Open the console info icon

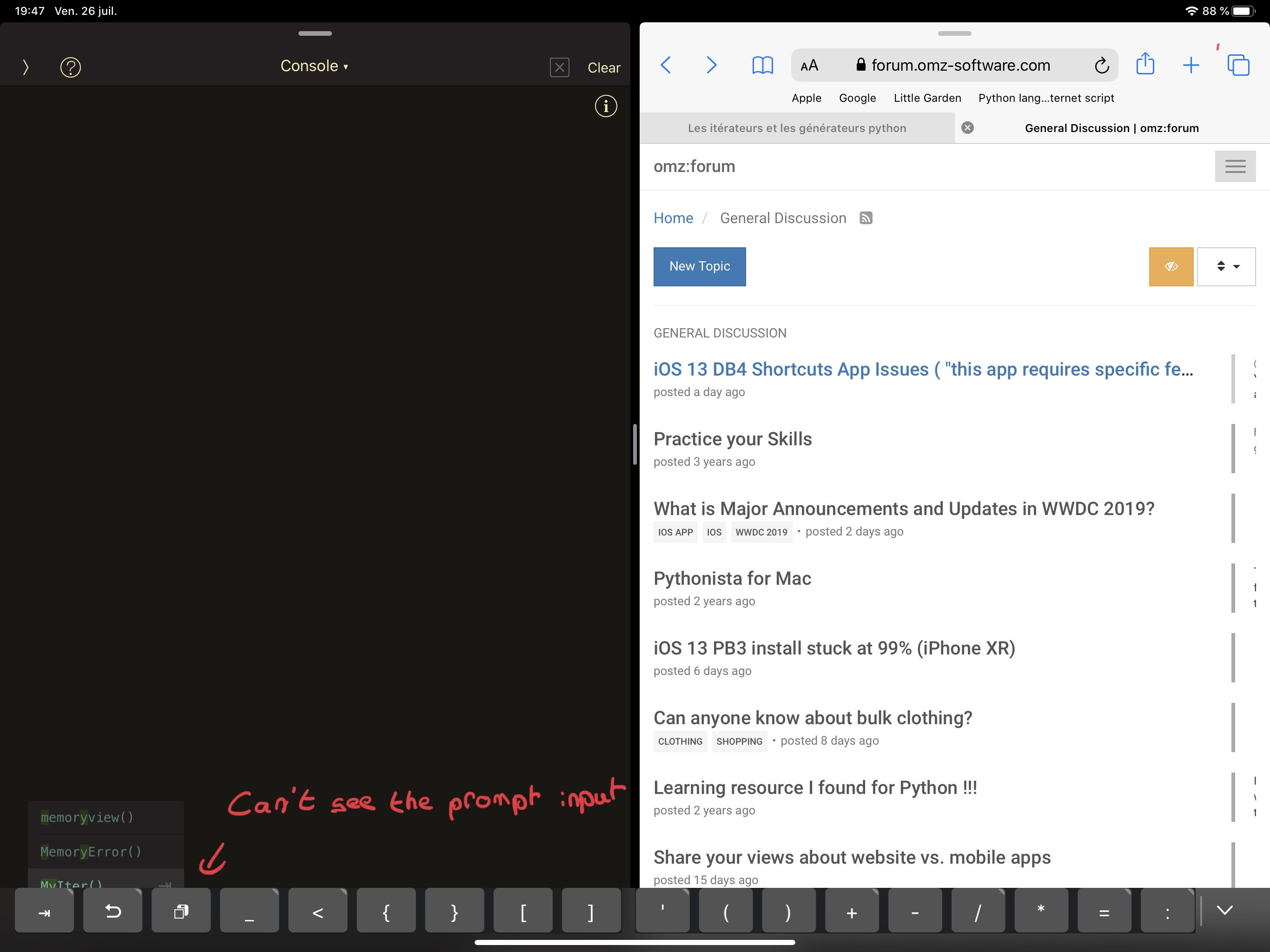click(606, 106)
